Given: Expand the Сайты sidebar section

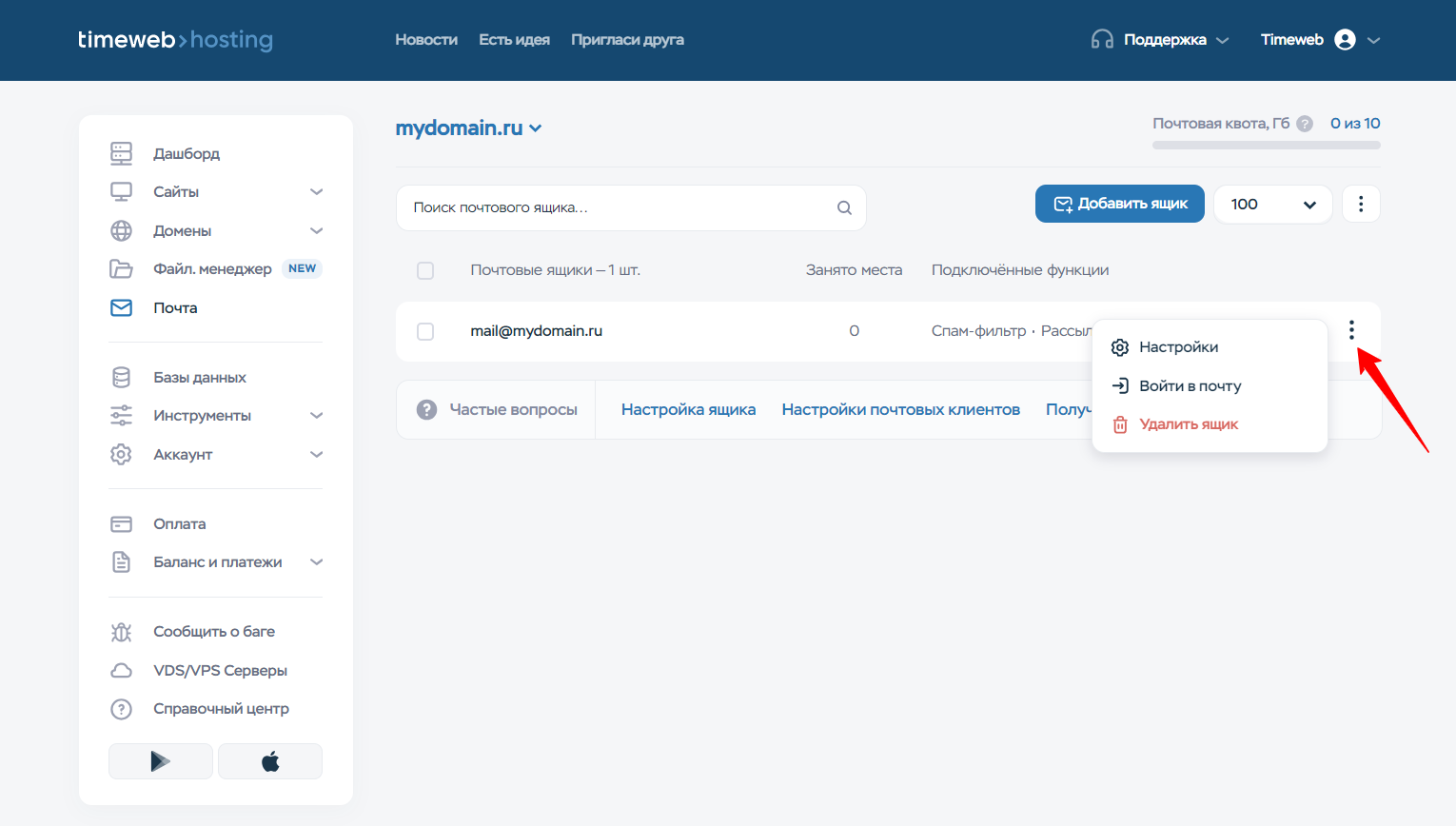Looking at the screenshot, I should click(317, 192).
